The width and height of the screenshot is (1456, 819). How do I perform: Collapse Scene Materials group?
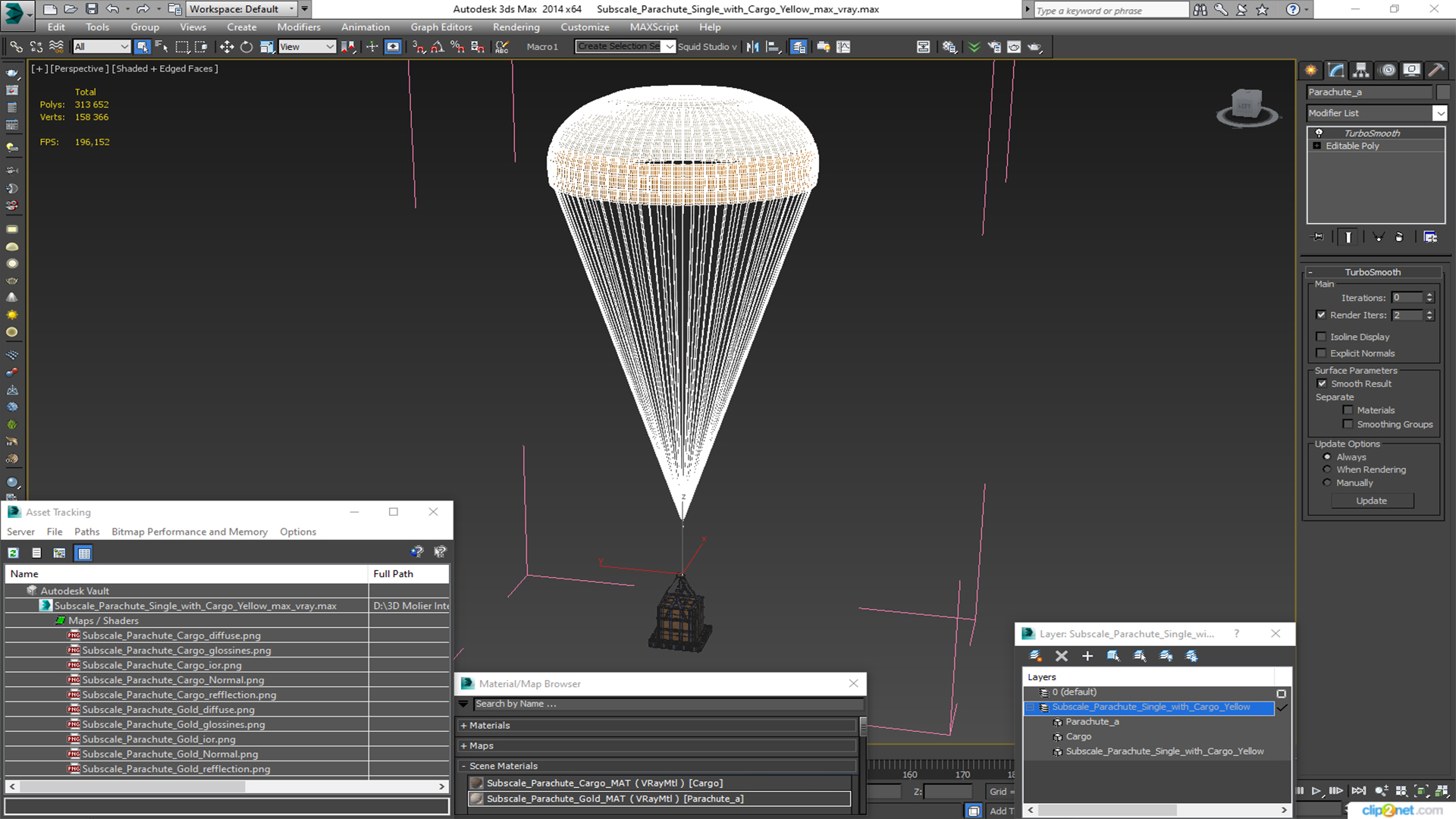(x=464, y=767)
